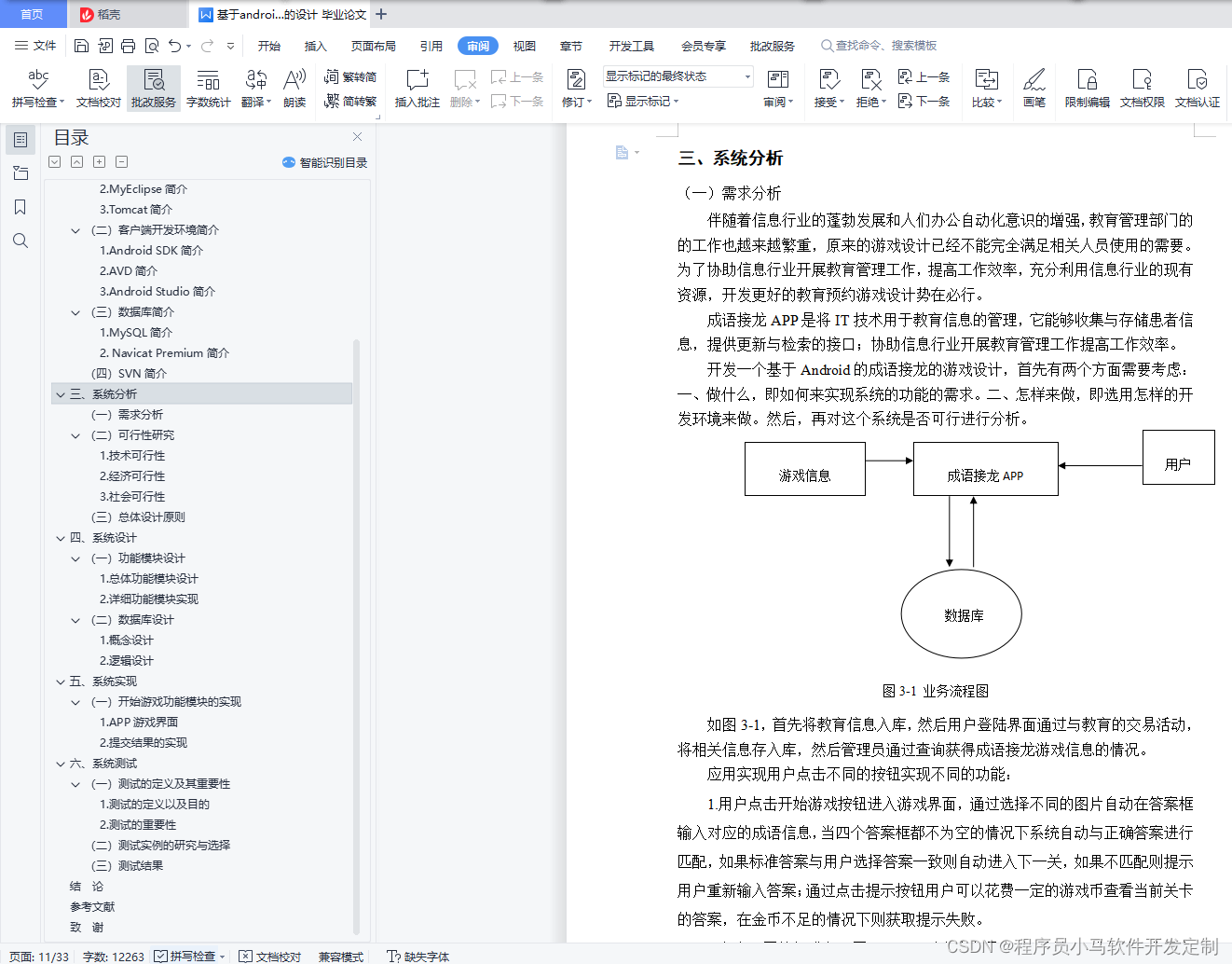This screenshot has width=1232, height=964.
Task: Accept the revision with 接受
Action: coord(828,89)
